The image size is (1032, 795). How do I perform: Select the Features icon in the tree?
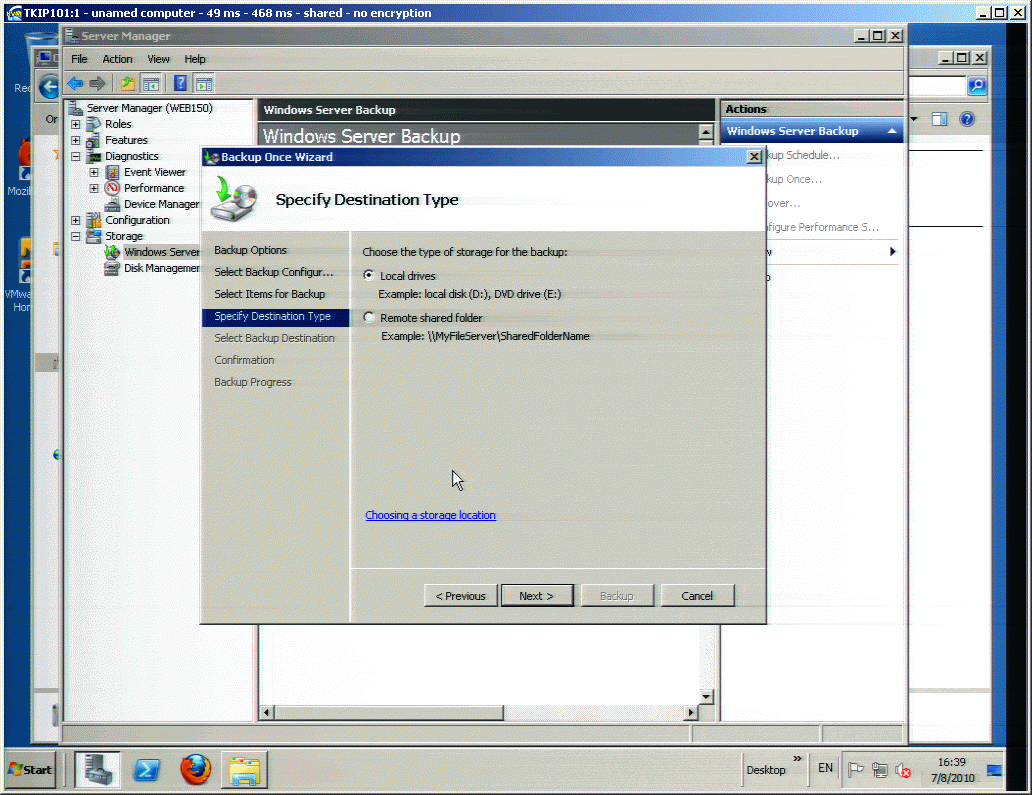pos(94,140)
